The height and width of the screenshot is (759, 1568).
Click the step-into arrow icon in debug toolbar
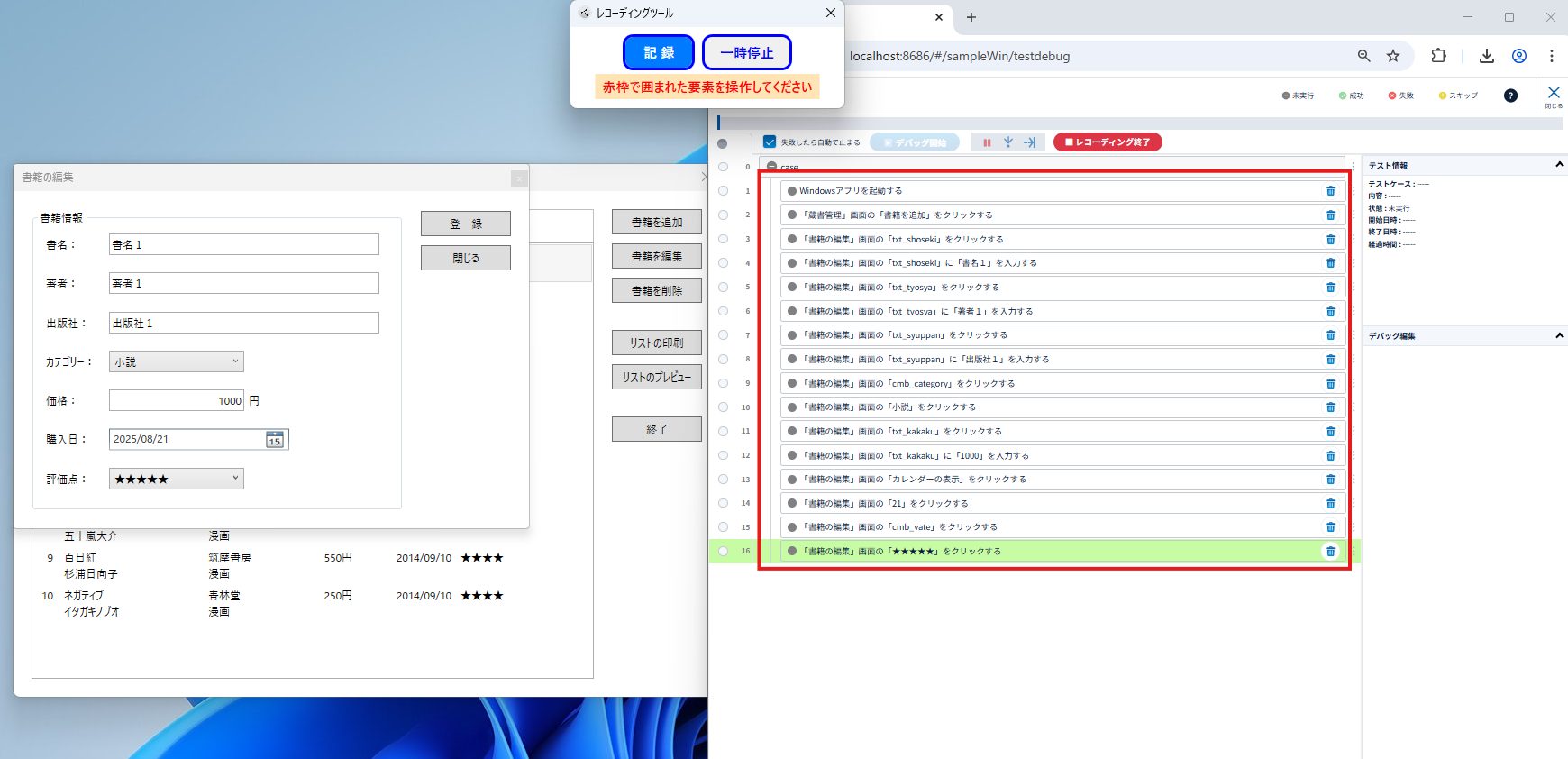pos(1008,142)
